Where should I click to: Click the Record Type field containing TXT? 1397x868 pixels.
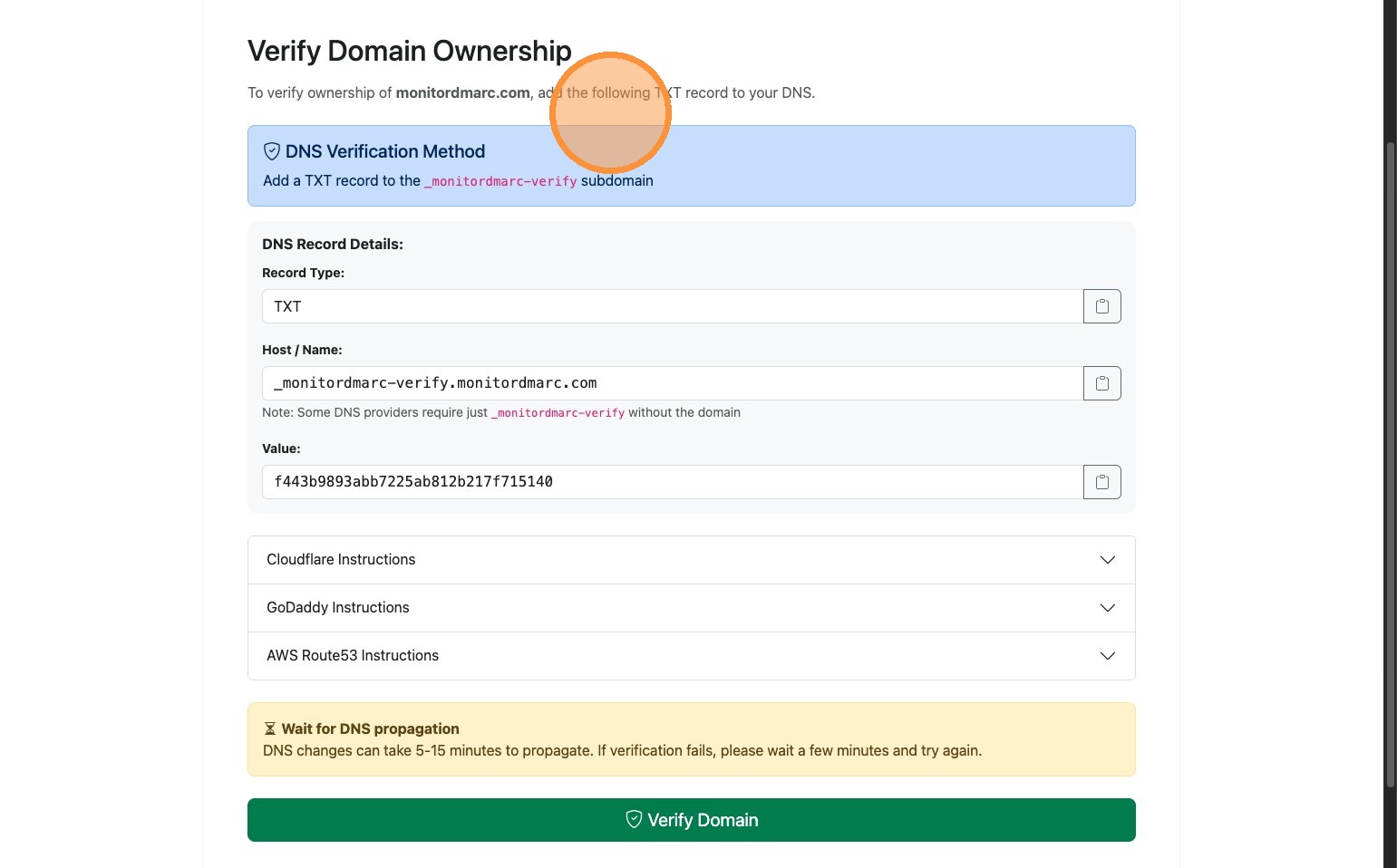[673, 306]
